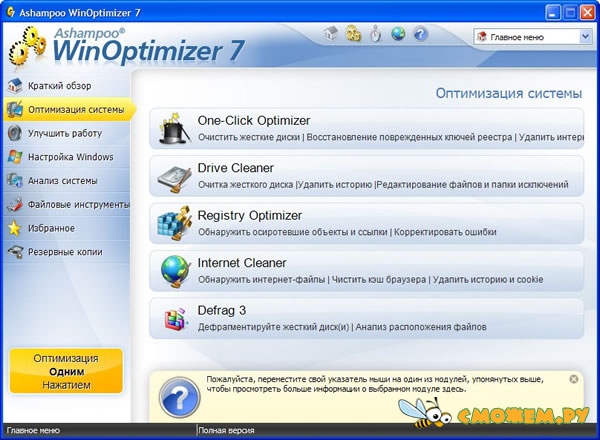The height and width of the screenshot is (440, 600).
Task: Click the Оптимизация Одним Нажатием button
Action: (66, 371)
